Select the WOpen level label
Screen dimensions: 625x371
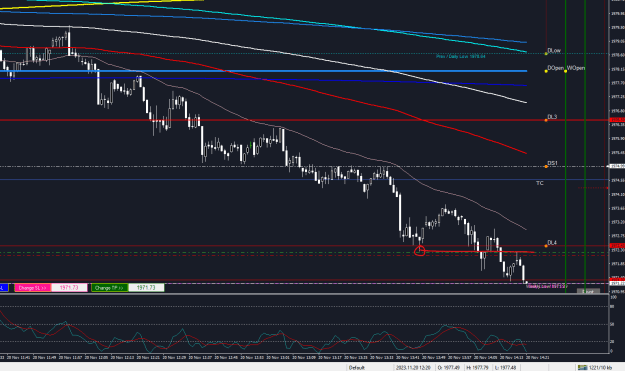coord(576,68)
